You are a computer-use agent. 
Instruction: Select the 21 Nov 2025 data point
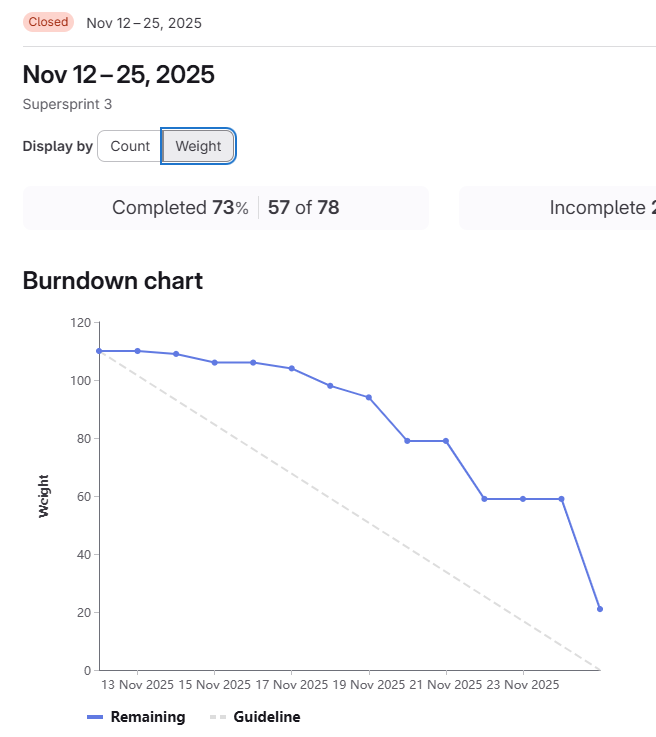pyautogui.click(x=446, y=441)
